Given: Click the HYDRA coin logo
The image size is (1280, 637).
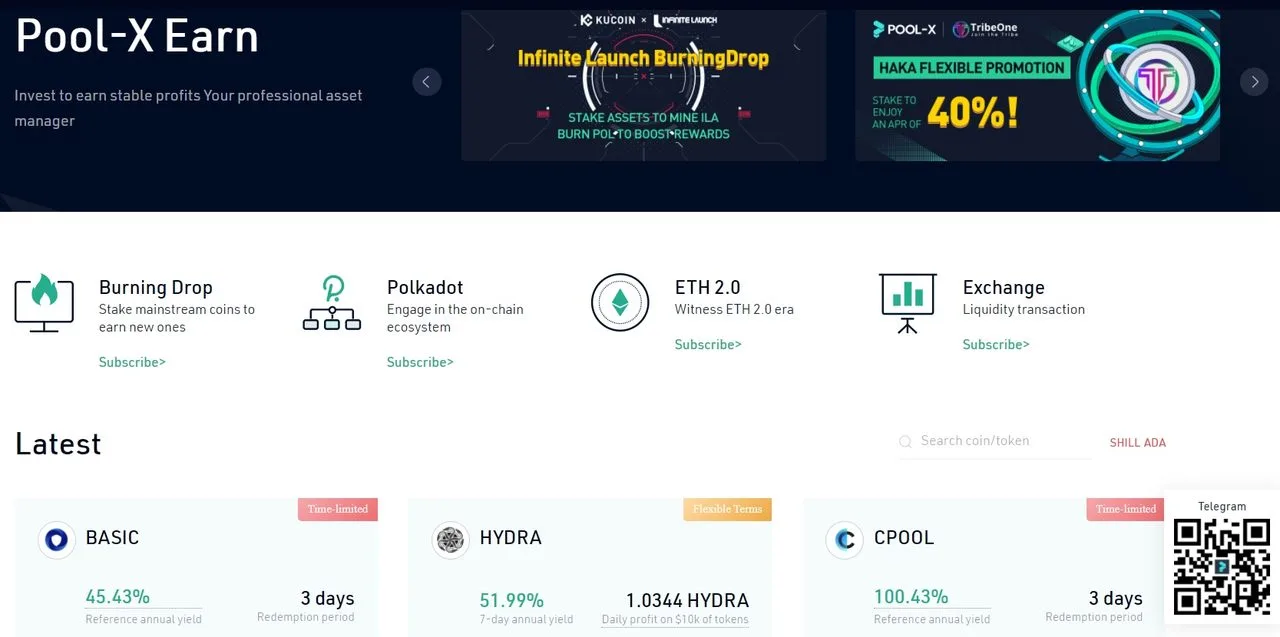Looking at the screenshot, I should click(x=450, y=539).
